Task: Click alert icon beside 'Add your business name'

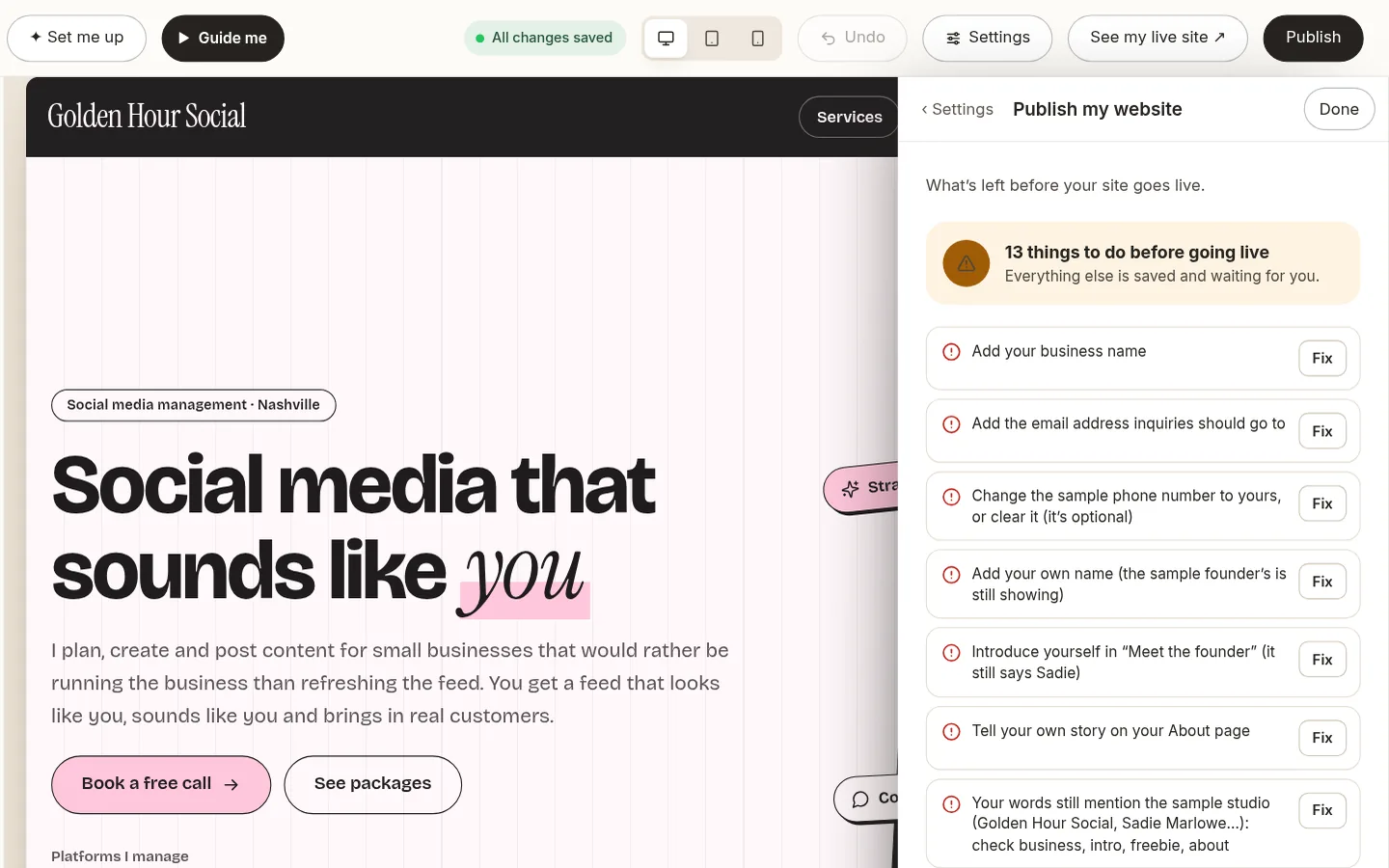Action: point(951,352)
